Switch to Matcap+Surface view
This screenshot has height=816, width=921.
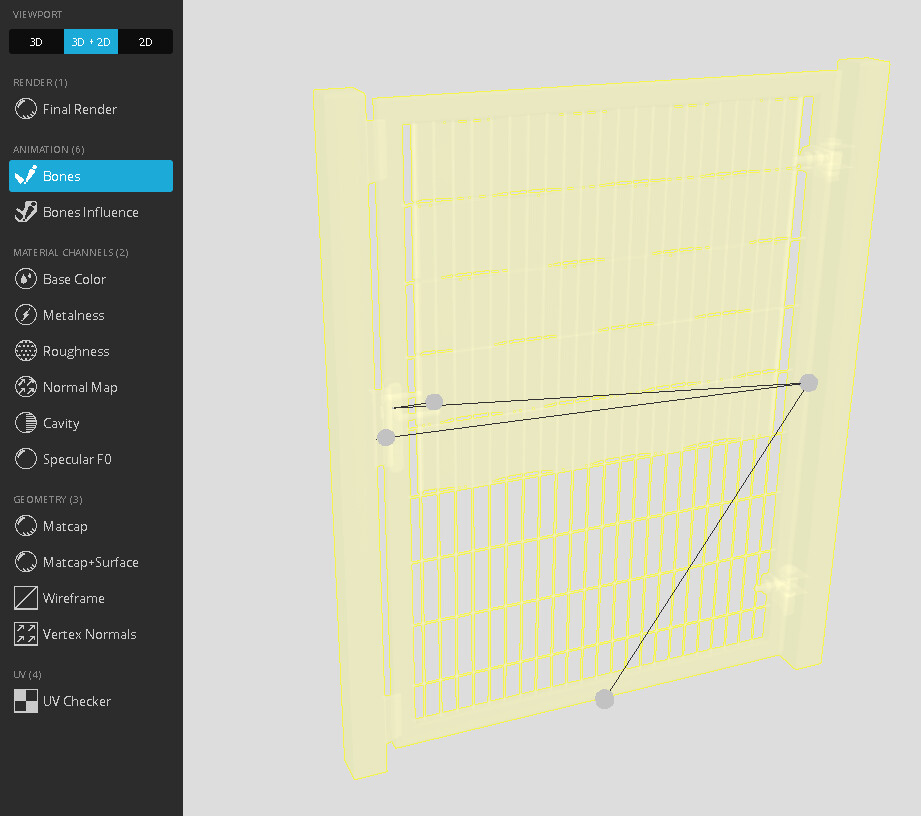tap(91, 562)
